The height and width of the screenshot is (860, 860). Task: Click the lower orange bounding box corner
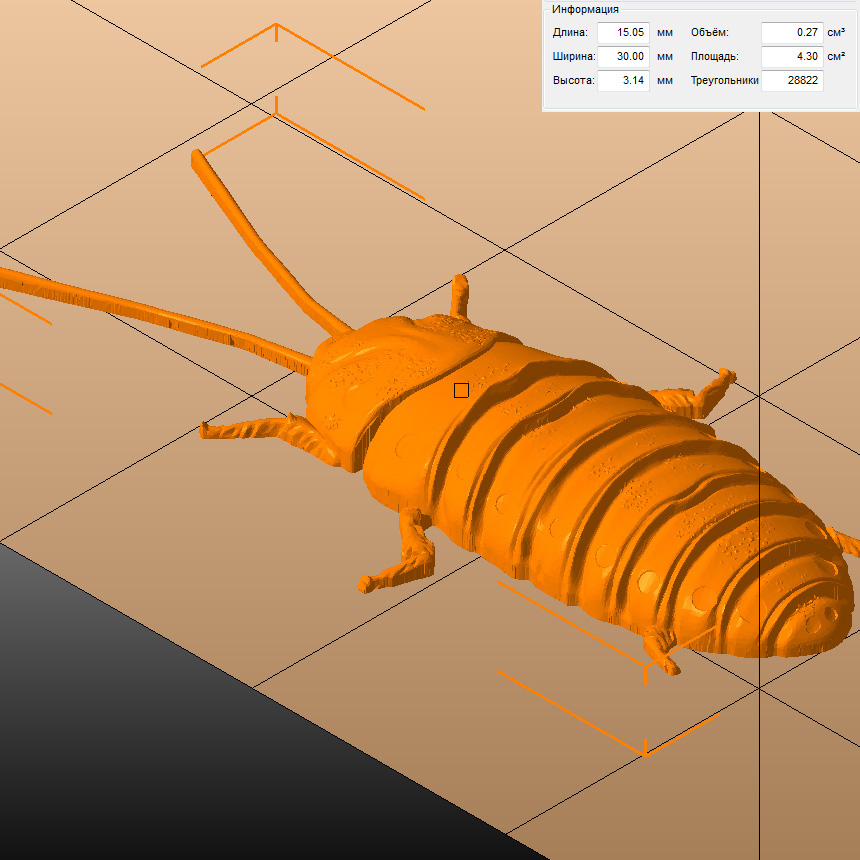[645, 748]
